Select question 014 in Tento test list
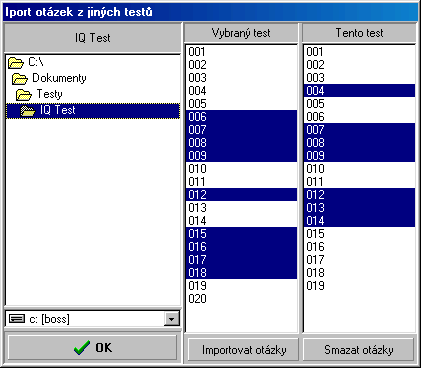Viewport: 421px width, 368px height. (x=360, y=221)
